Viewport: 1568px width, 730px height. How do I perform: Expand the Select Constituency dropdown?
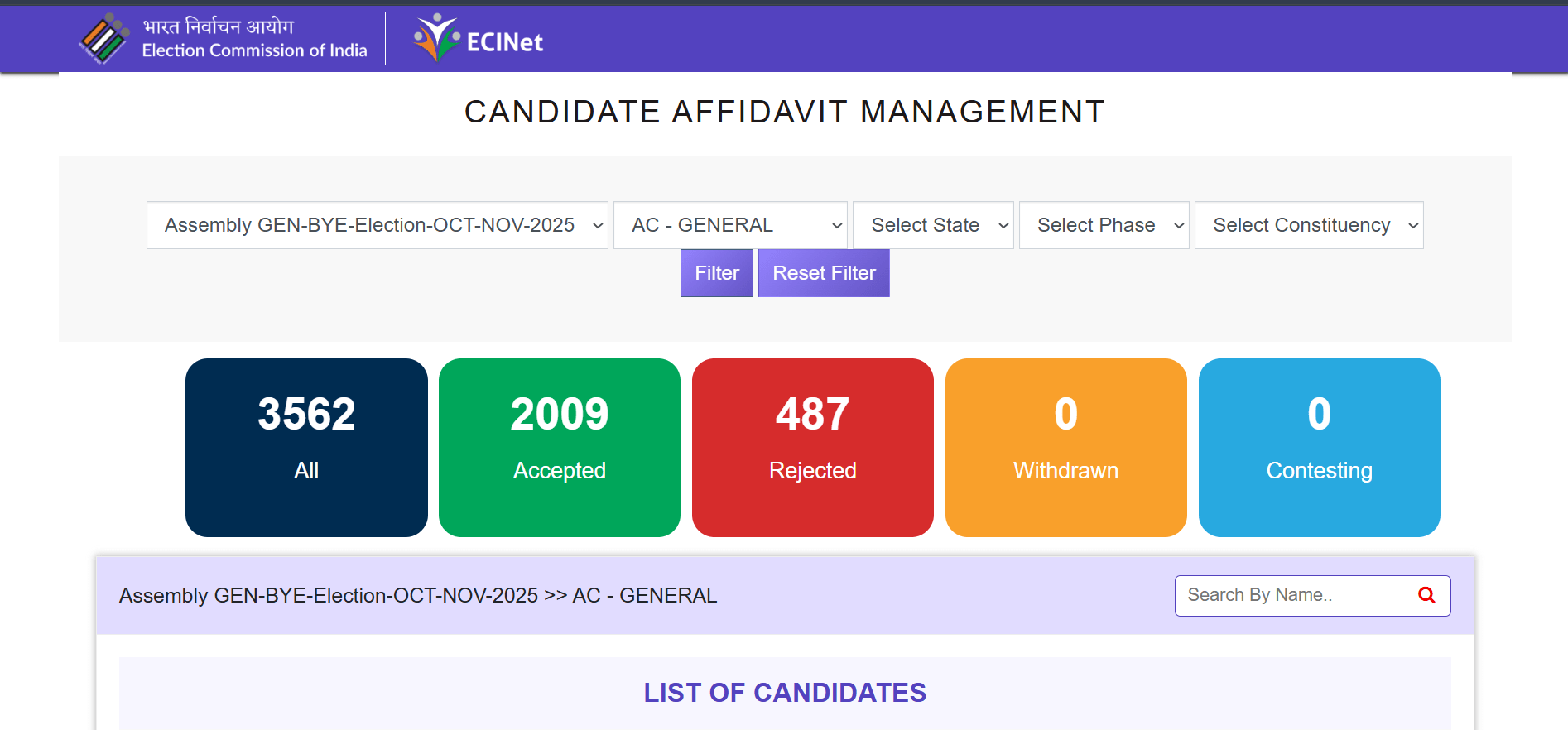tap(1308, 225)
